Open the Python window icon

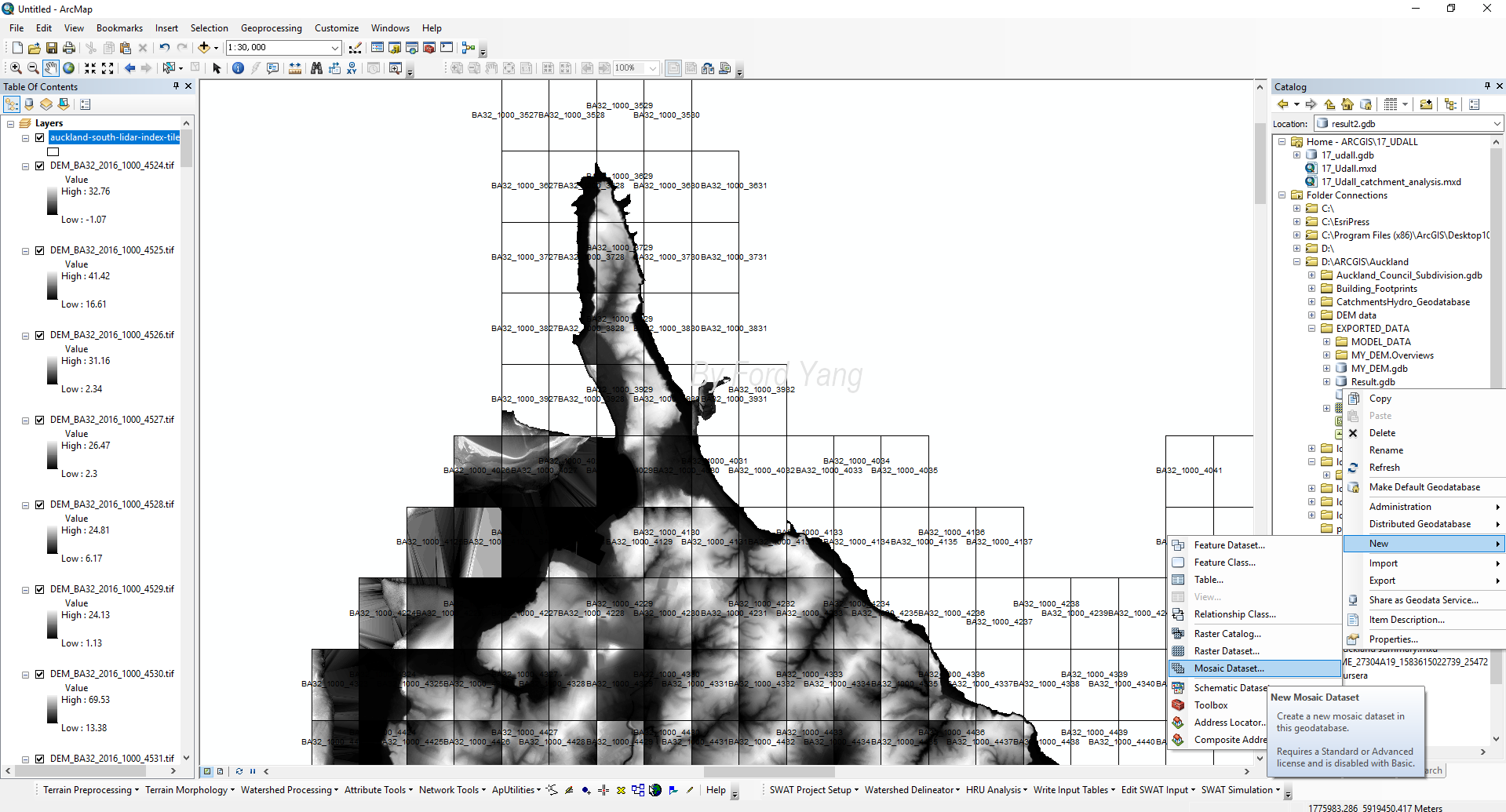click(447, 48)
